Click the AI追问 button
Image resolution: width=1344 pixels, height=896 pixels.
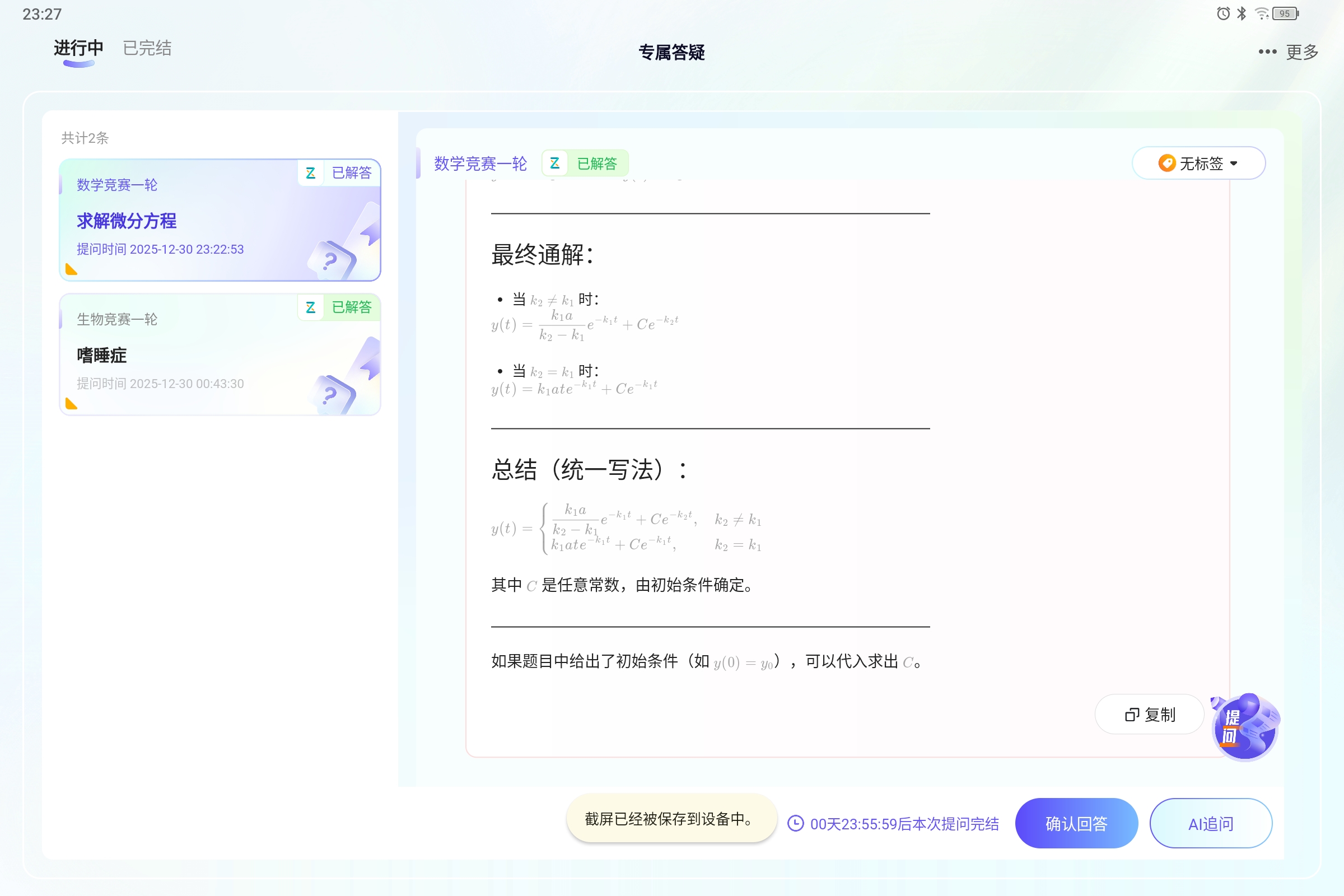tap(1211, 823)
